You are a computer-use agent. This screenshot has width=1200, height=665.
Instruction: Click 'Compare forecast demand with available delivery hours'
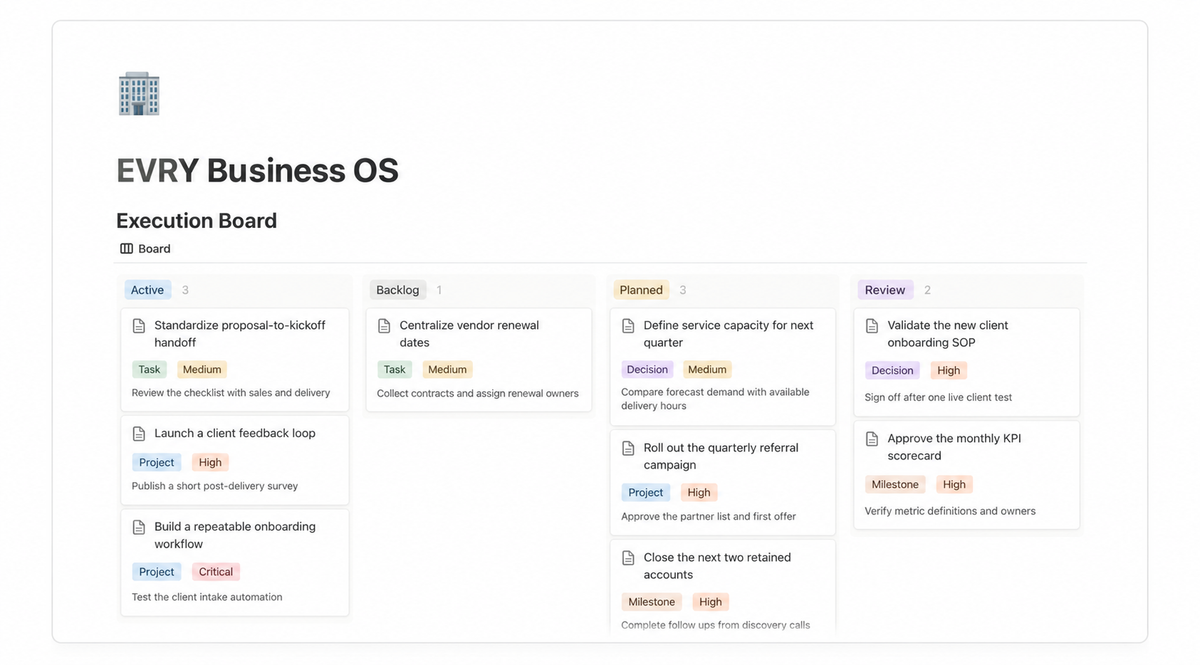pyautogui.click(x=715, y=399)
